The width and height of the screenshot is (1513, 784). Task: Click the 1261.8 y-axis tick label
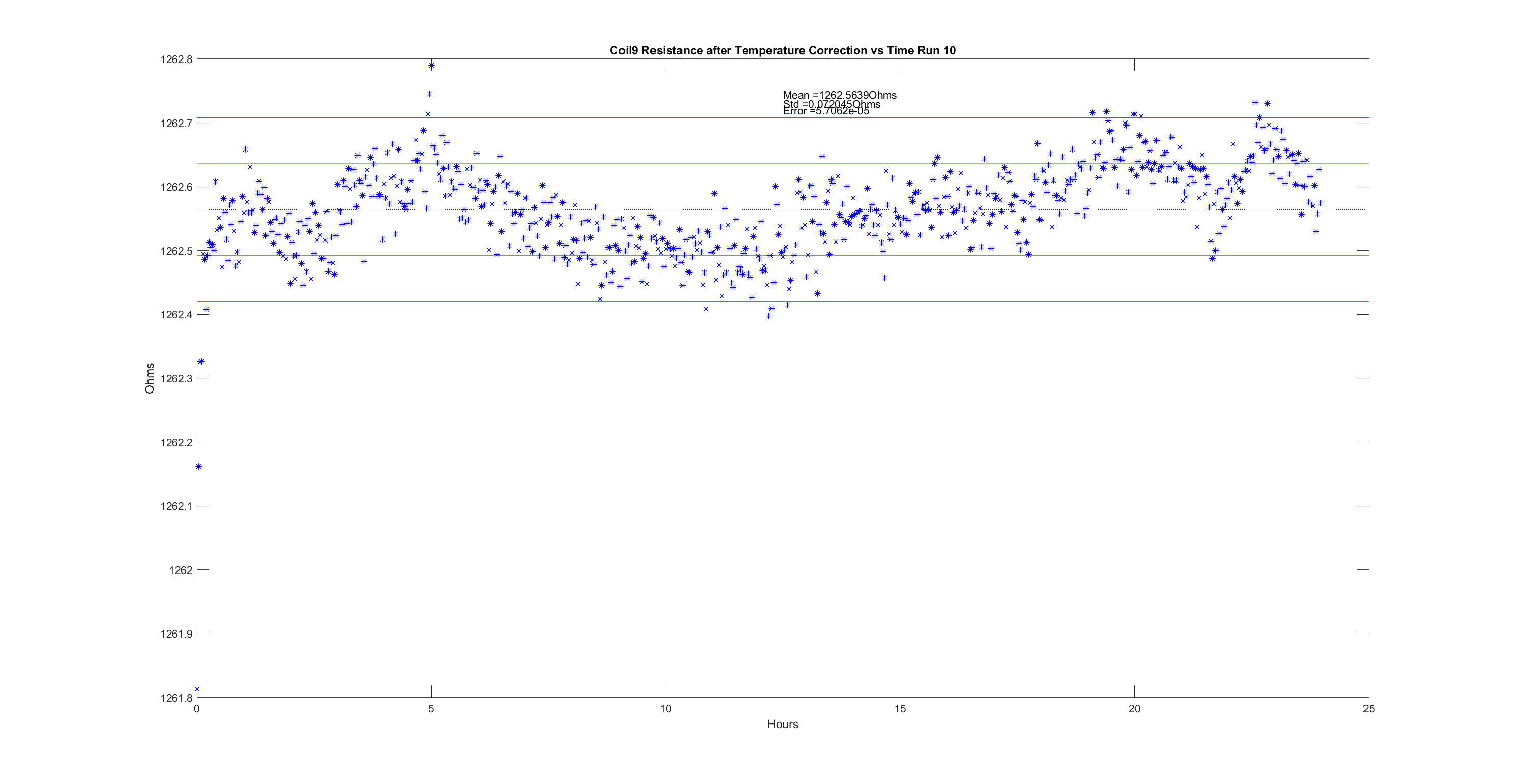point(176,698)
